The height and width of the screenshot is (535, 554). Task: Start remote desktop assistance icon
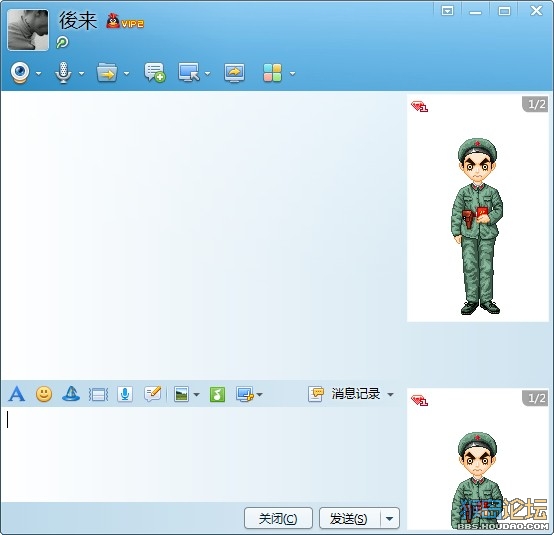[x=189, y=72]
